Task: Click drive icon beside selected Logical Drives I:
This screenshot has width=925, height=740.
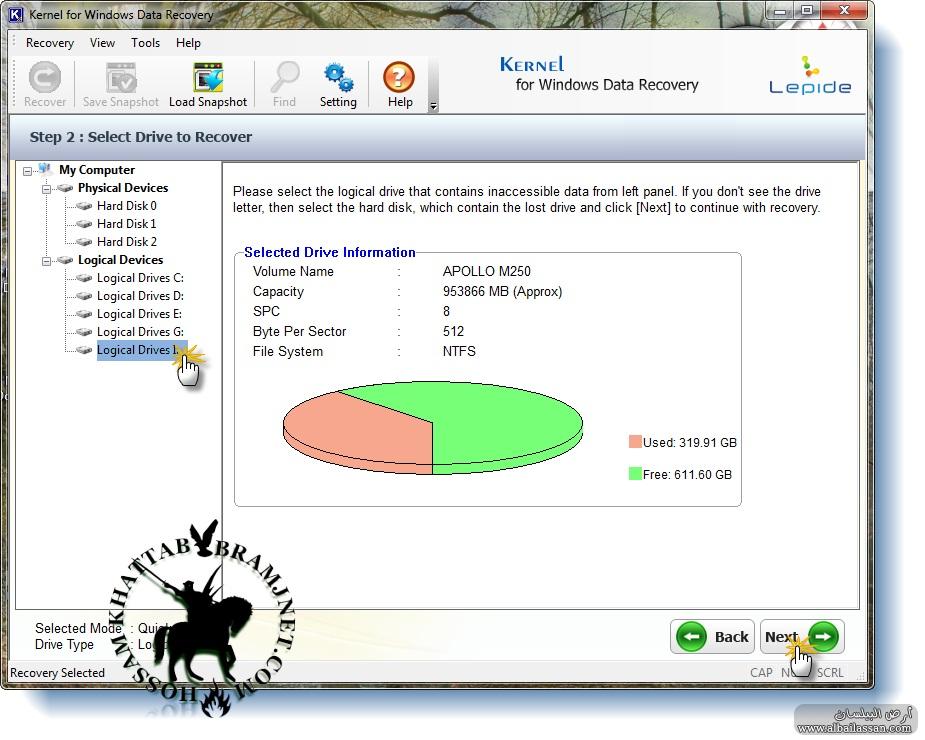Action: pos(84,350)
